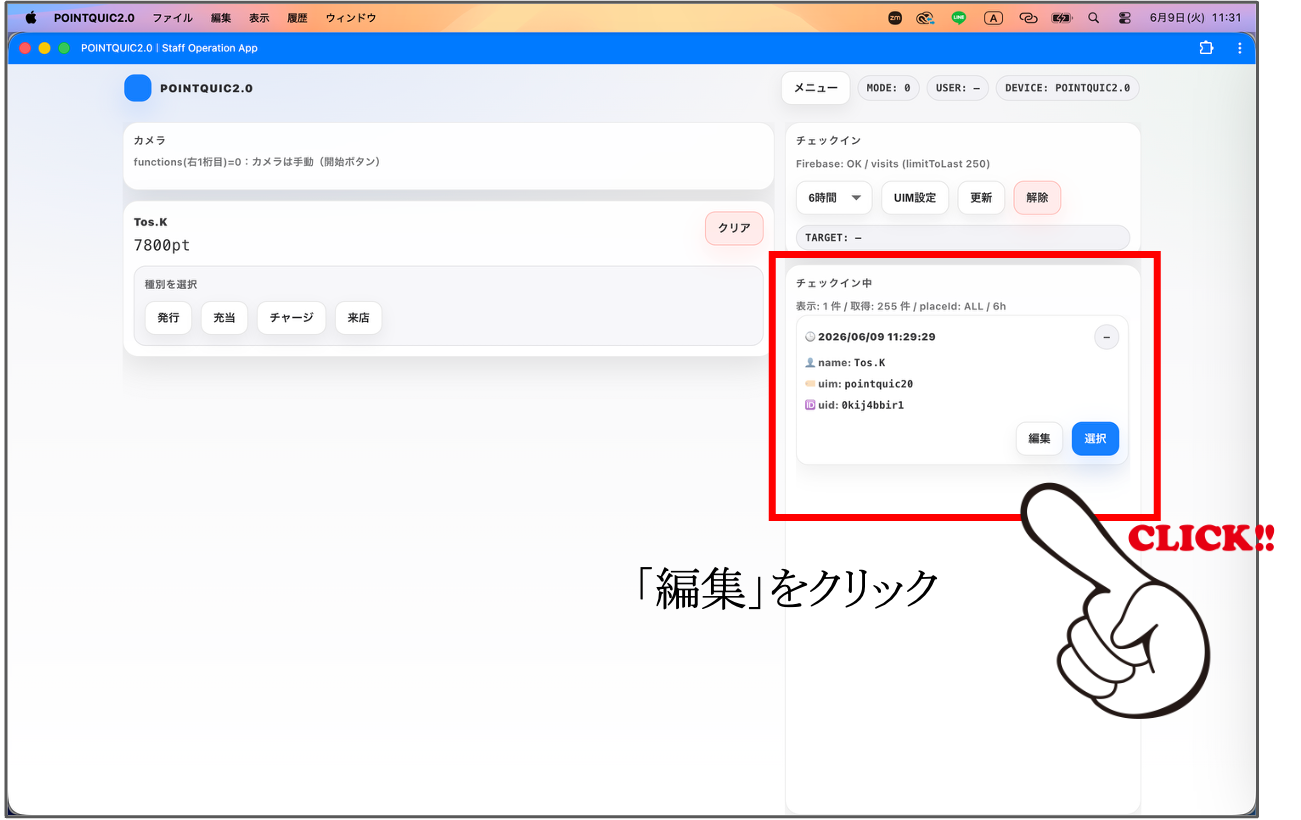Click uim value pointquic20
Image resolution: width=1301 pixels, height=820 pixels.
point(878,384)
